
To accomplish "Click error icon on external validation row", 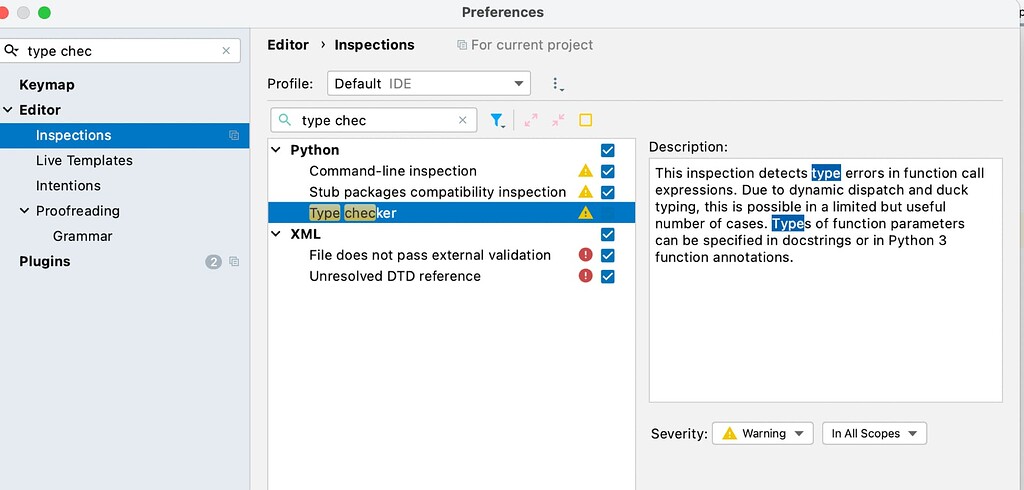I will [x=585, y=255].
